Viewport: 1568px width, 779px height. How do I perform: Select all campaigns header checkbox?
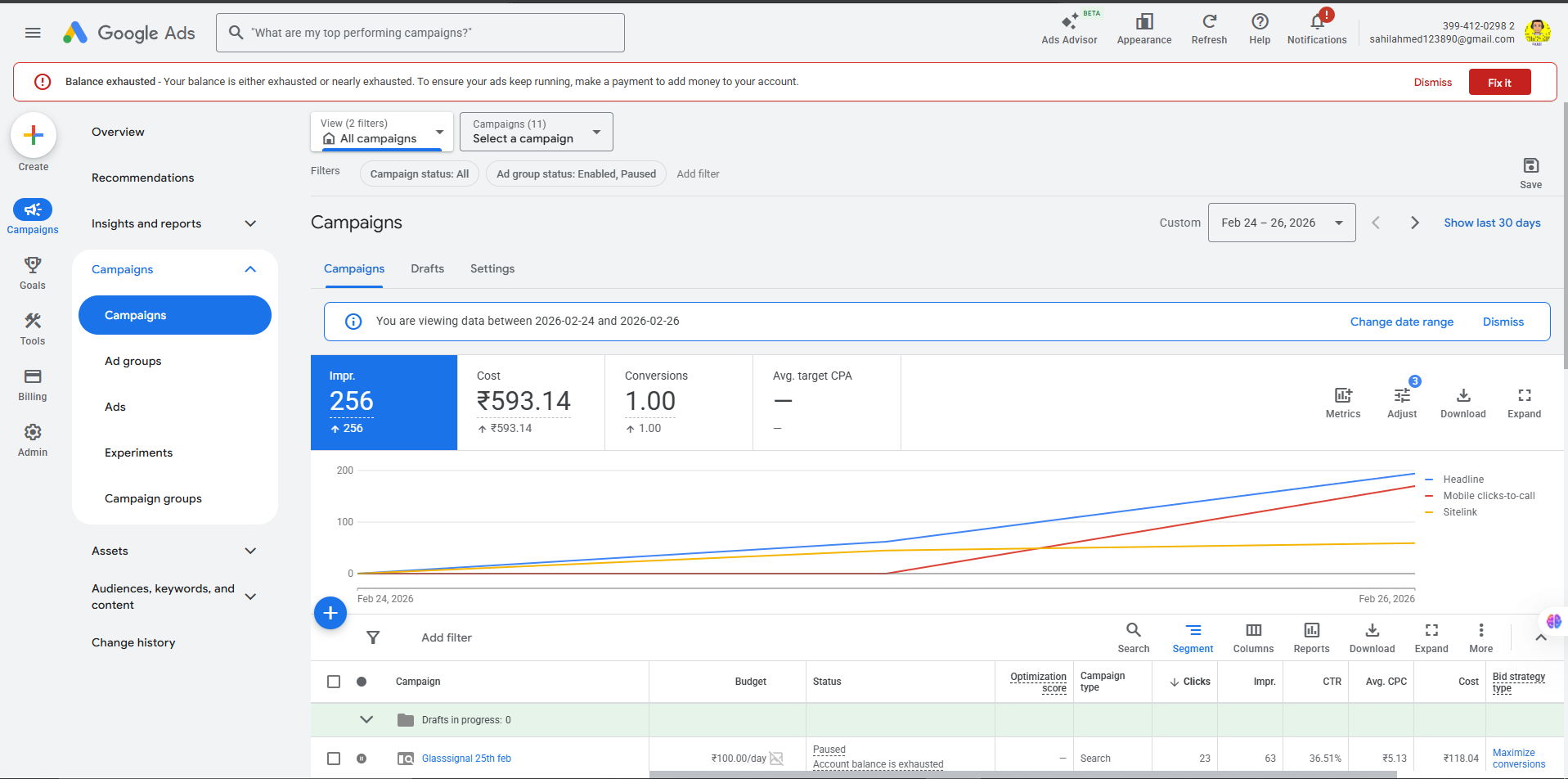334,682
